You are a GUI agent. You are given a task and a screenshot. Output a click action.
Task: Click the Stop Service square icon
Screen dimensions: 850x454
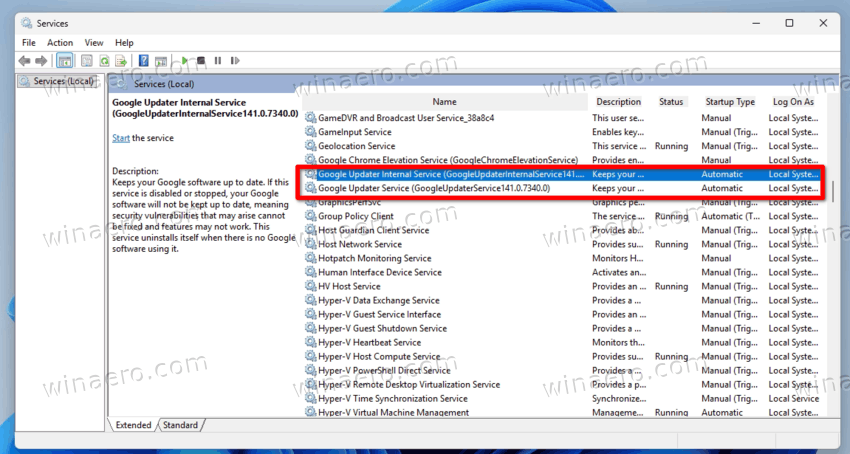click(x=201, y=61)
